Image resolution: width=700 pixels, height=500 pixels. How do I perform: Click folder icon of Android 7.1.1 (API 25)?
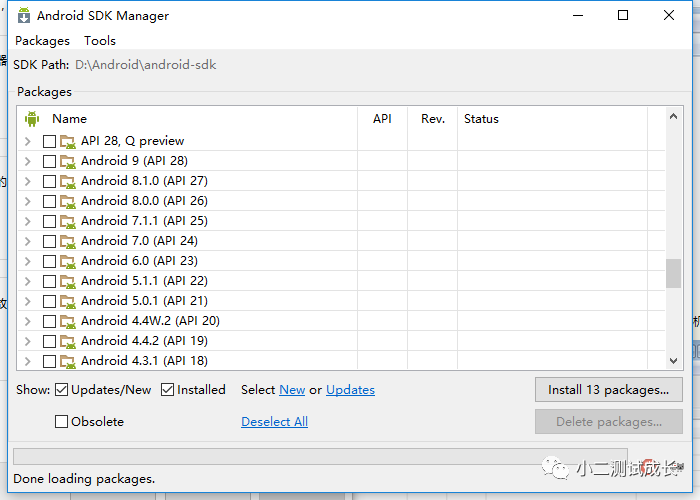click(x=68, y=221)
